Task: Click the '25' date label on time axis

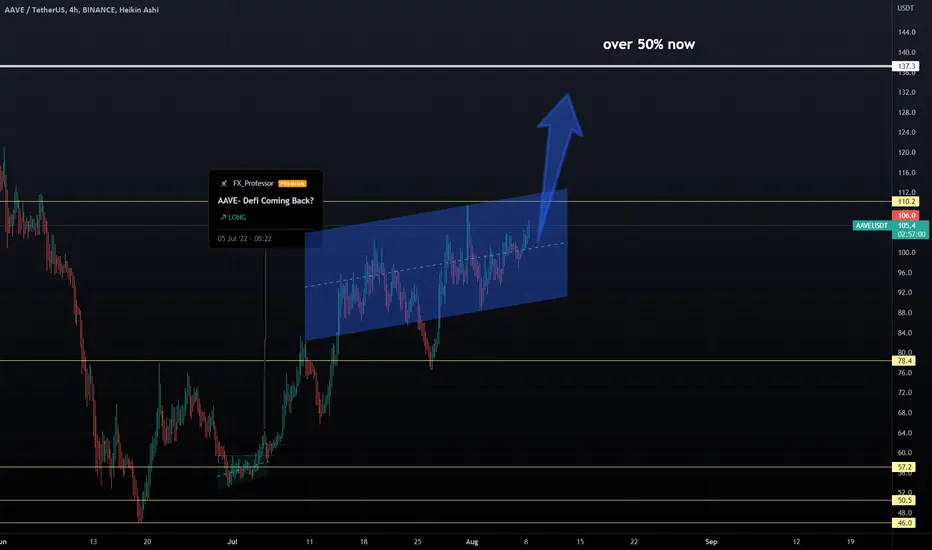Action: coord(418,542)
